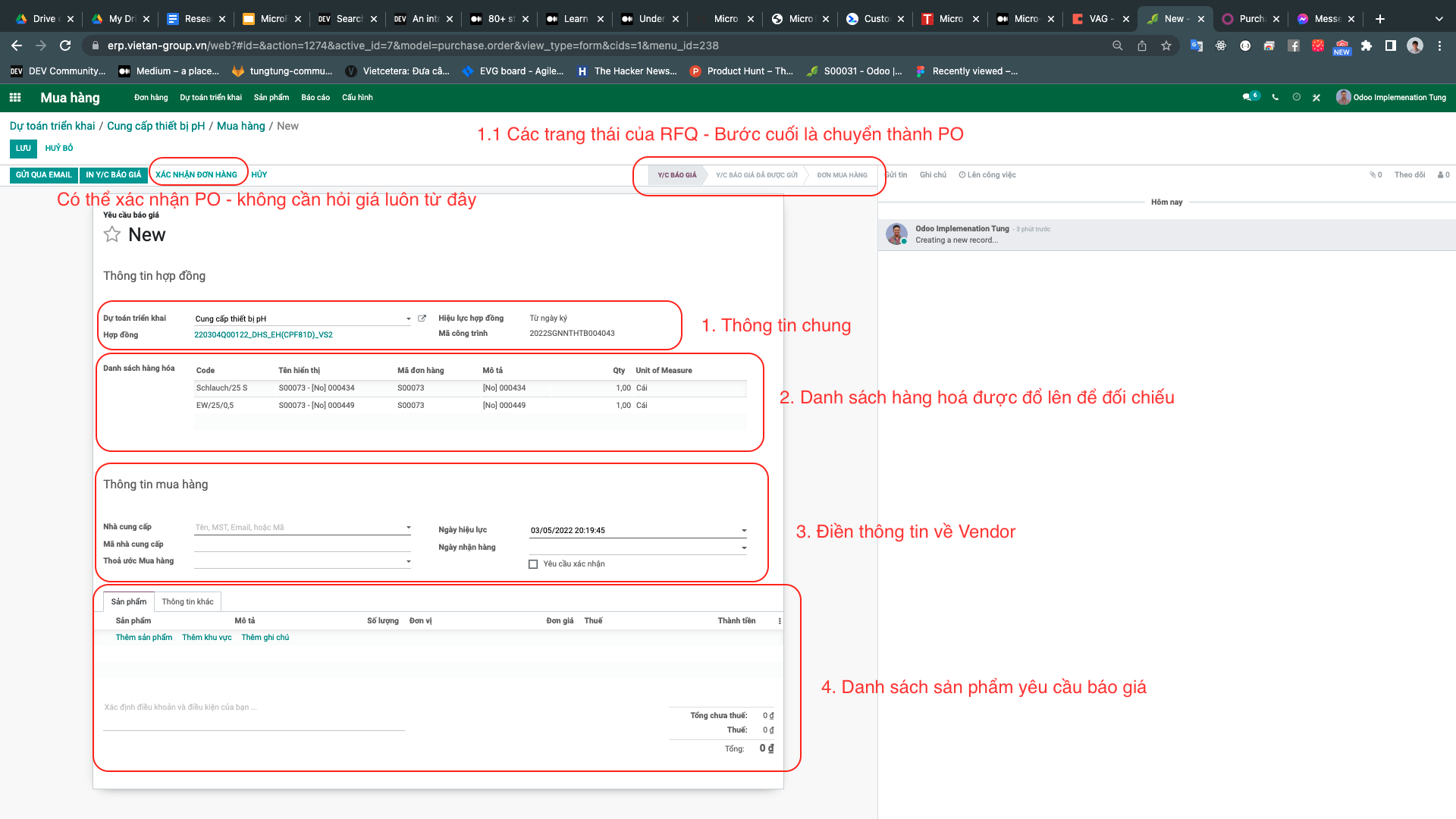Switch to the Thông tin khác tab
Viewport: 1456px width, 819px height.
point(187,602)
